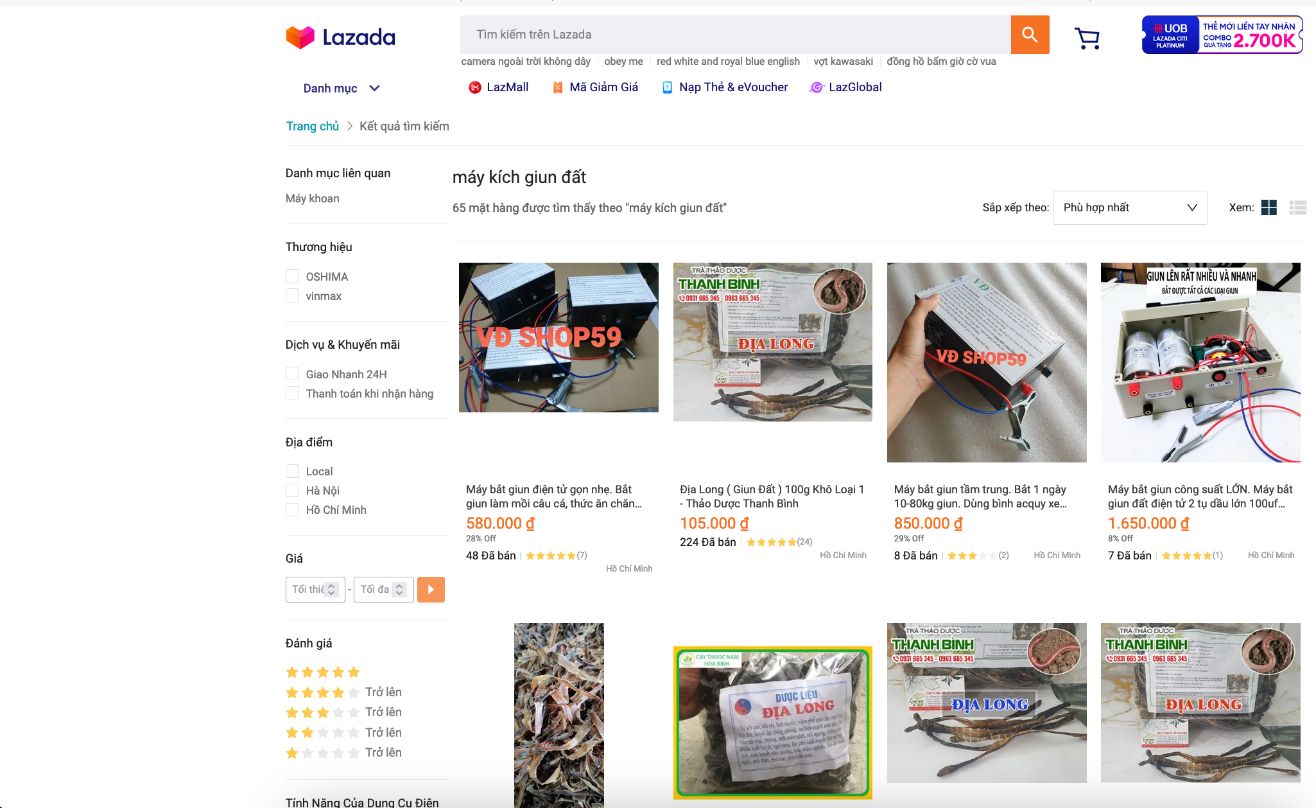
Task: Open Mã Giảm Giá menu item
Action: 595,87
